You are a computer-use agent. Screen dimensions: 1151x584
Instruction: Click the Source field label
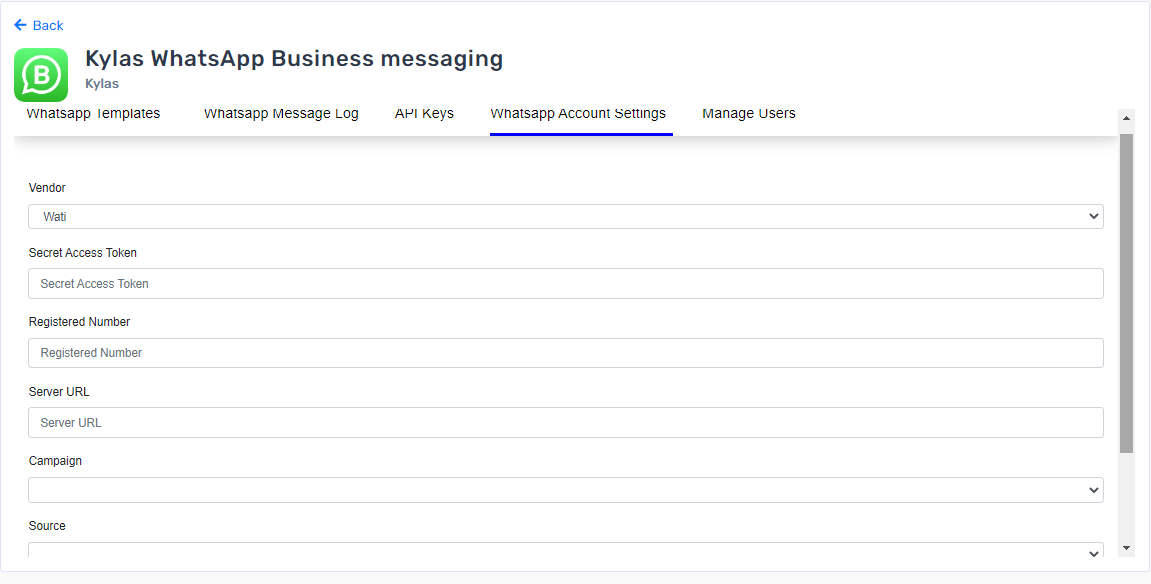tap(47, 525)
